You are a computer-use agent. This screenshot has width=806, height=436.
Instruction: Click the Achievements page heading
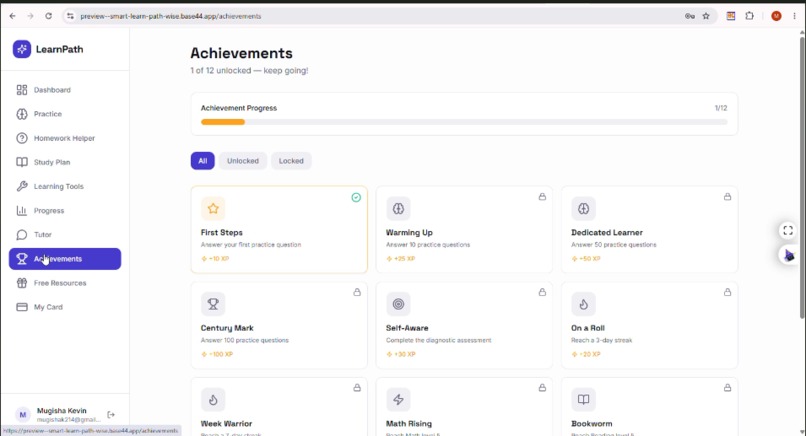241,53
